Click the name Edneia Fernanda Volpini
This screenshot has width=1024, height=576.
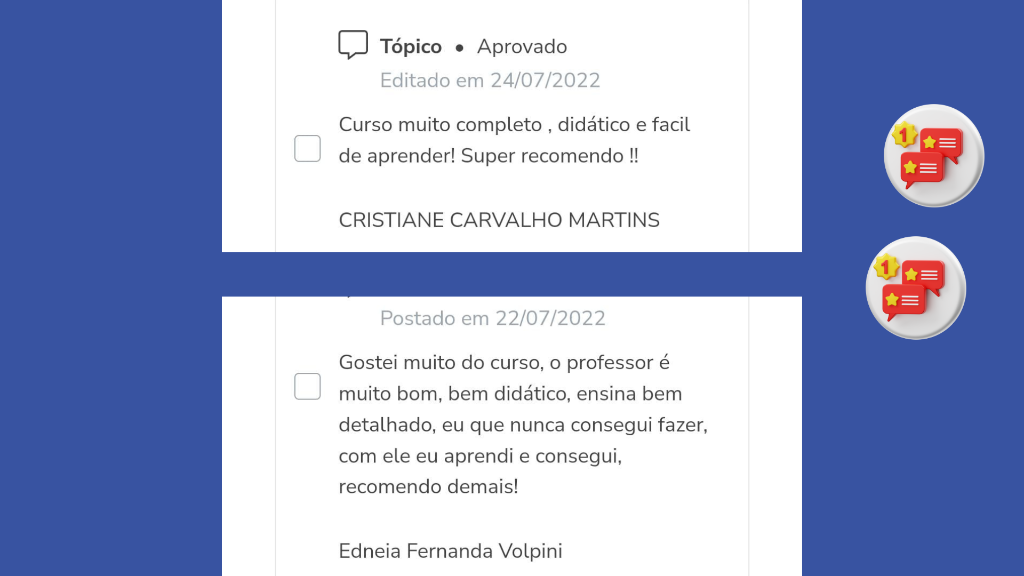tap(450, 551)
